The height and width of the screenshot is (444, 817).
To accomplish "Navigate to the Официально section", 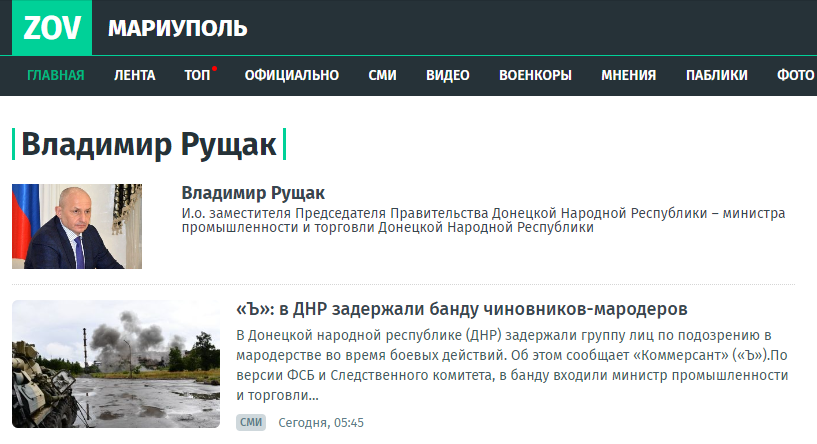I will tap(291, 75).
